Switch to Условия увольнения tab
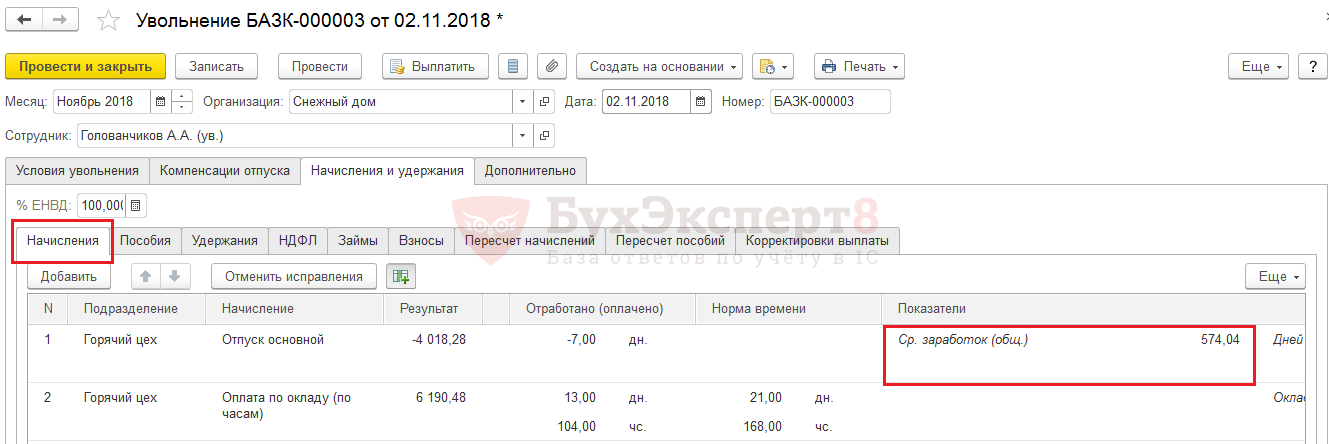This screenshot has width=1329, height=444. [78, 171]
